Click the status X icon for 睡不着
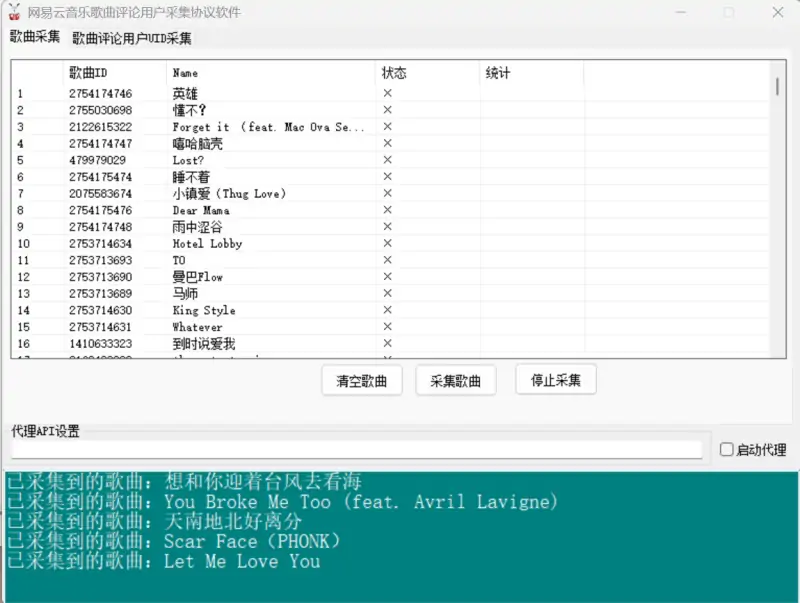This screenshot has height=603, width=800. click(x=388, y=177)
